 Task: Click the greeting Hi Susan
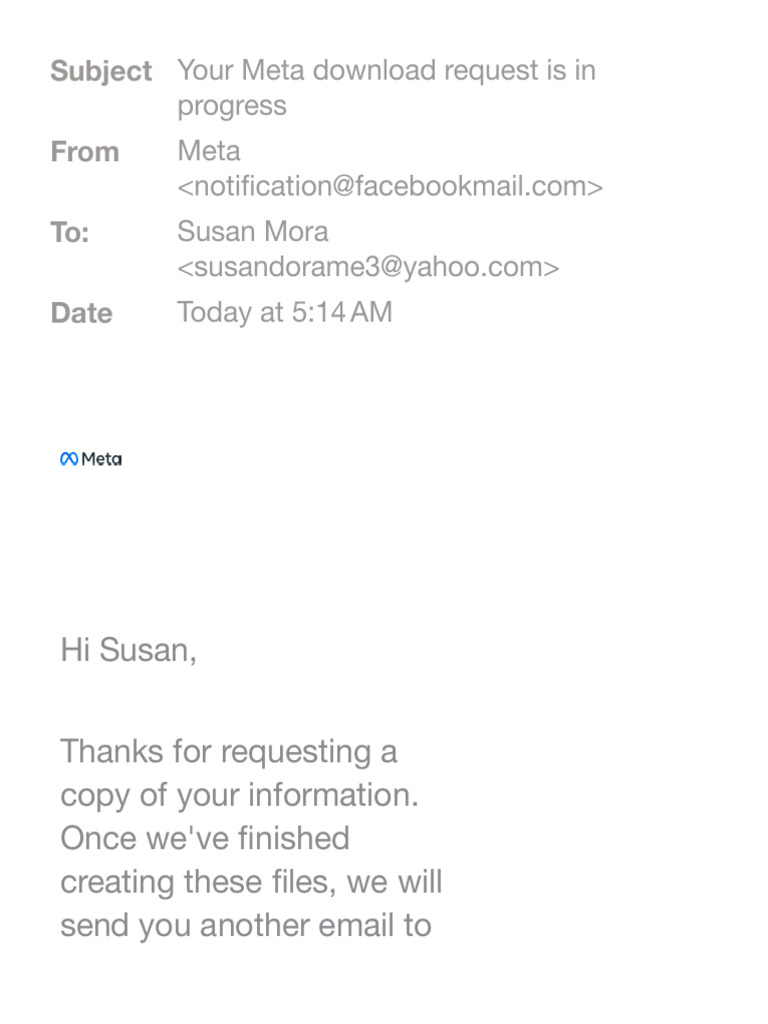[x=129, y=650]
